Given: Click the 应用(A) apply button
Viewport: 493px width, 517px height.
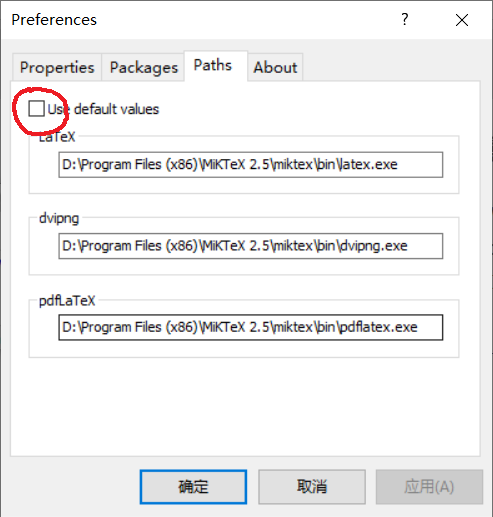Looking at the screenshot, I should tap(429, 487).
